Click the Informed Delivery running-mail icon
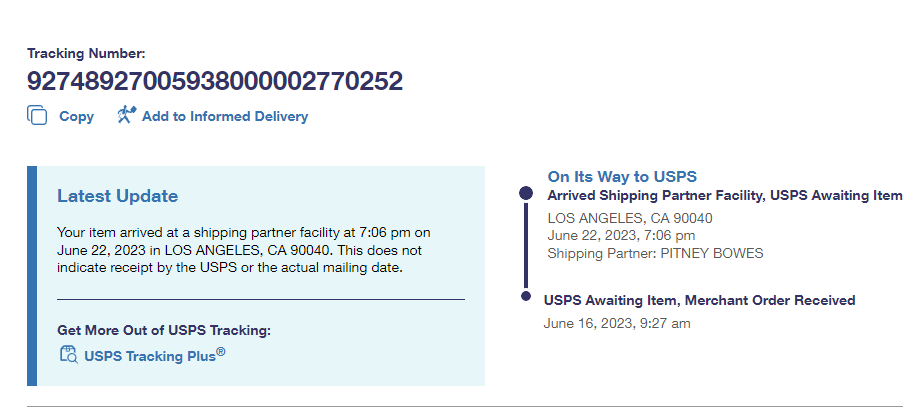Viewport: 903px width, 414px height. (x=126, y=115)
